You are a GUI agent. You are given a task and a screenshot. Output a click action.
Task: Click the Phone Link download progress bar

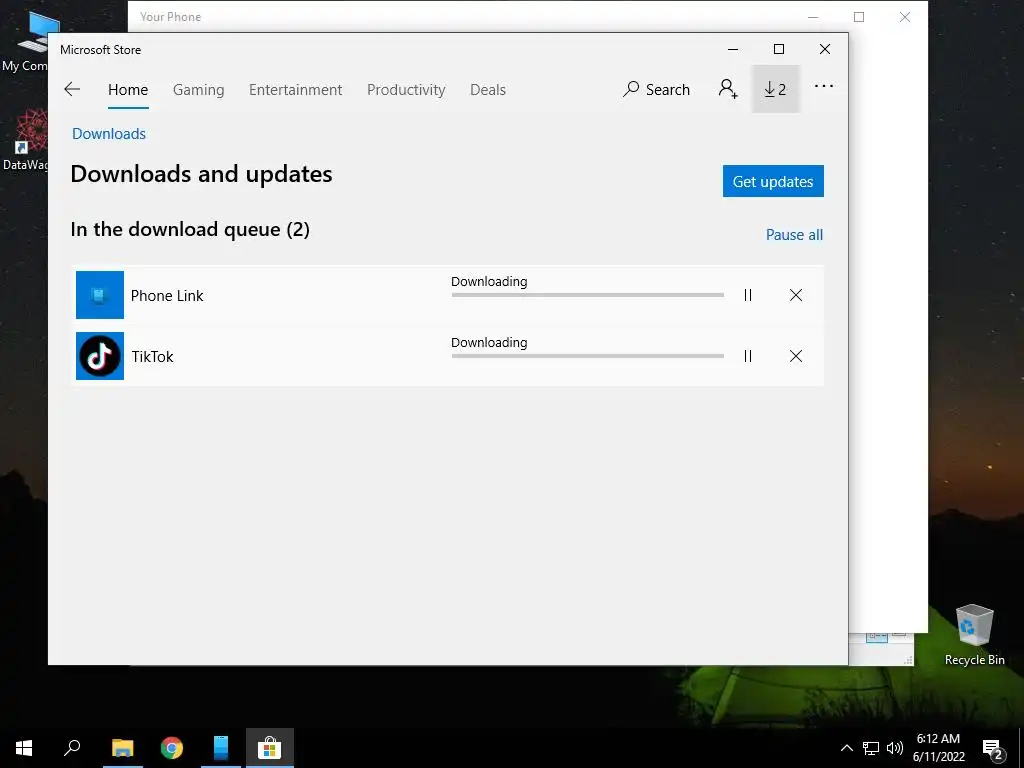(x=588, y=295)
